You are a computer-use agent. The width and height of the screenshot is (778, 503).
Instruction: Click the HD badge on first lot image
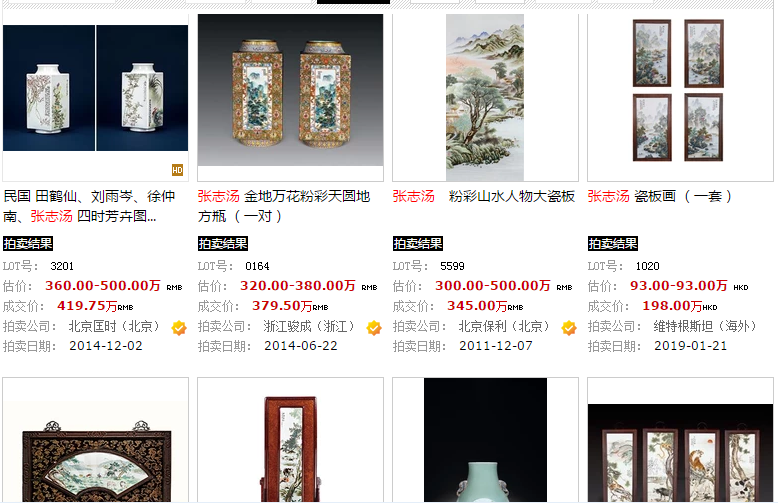tap(177, 170)
